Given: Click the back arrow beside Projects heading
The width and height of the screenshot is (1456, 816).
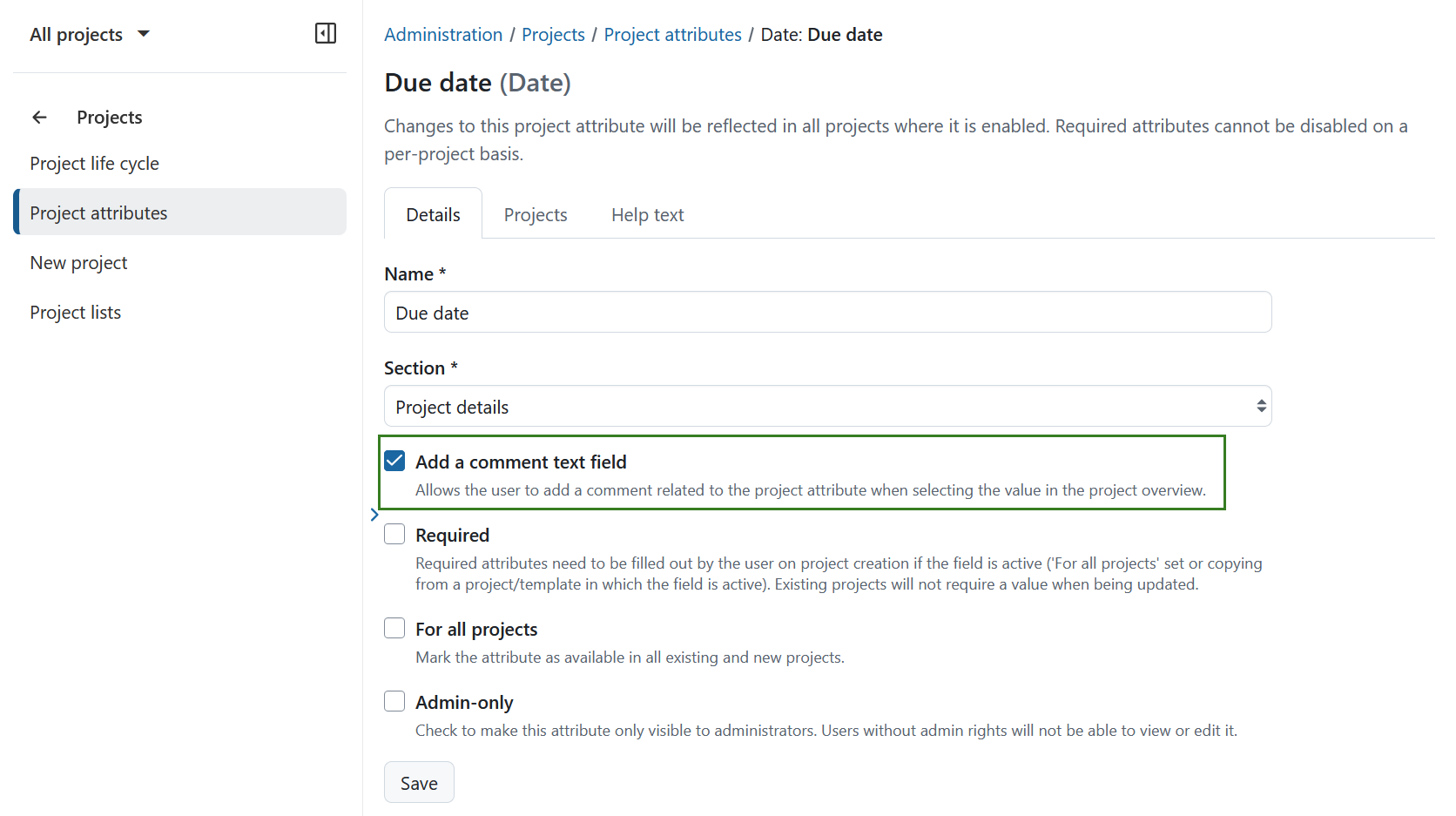Looking at the screenshot, I should (39, 117).
